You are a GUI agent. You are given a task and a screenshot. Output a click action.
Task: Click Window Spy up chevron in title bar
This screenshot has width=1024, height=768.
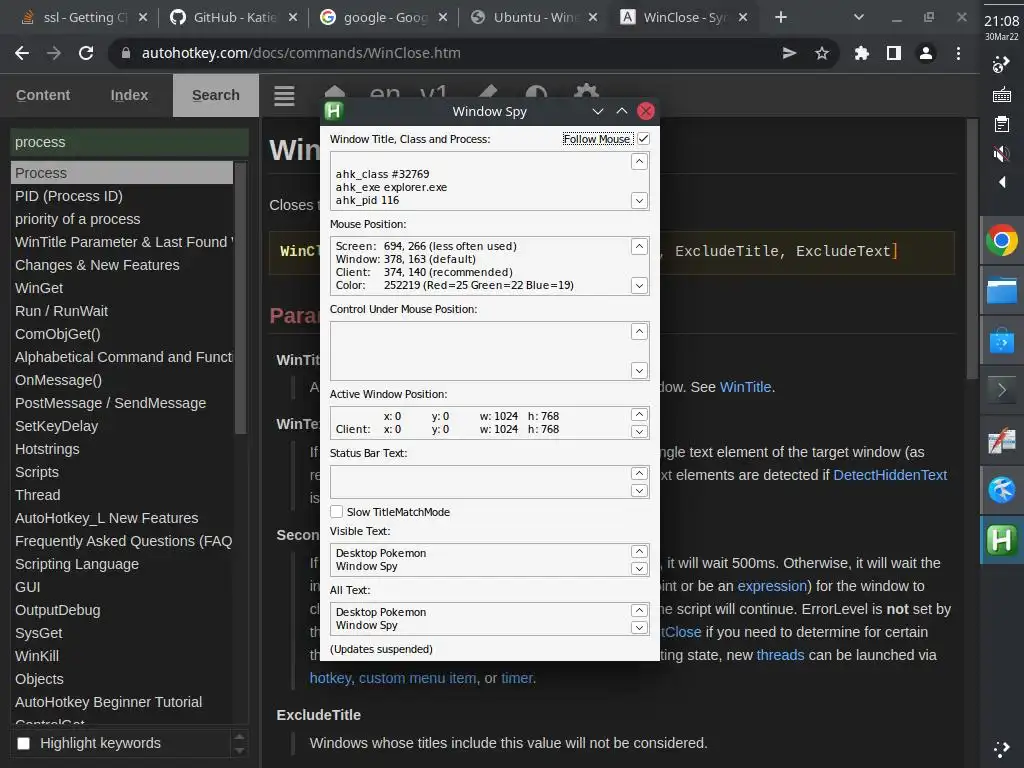pyautogui.click(x=622, y=111)
